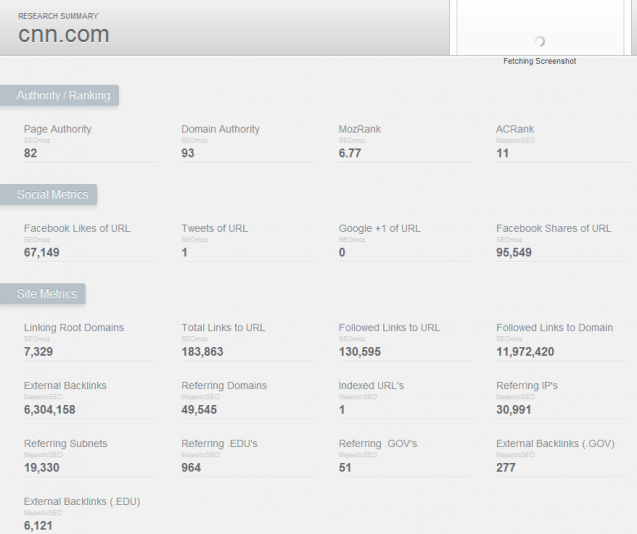Select Followed Links to URL value 130,595
The width and height of the screenshot is (637, 534).
[x=360, y=352]
